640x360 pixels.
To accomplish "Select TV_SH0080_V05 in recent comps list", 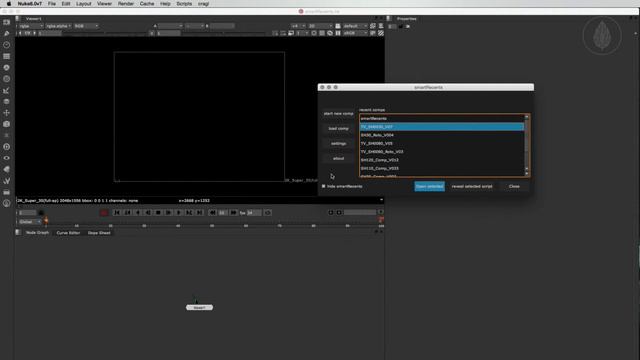I will (442, 143).
